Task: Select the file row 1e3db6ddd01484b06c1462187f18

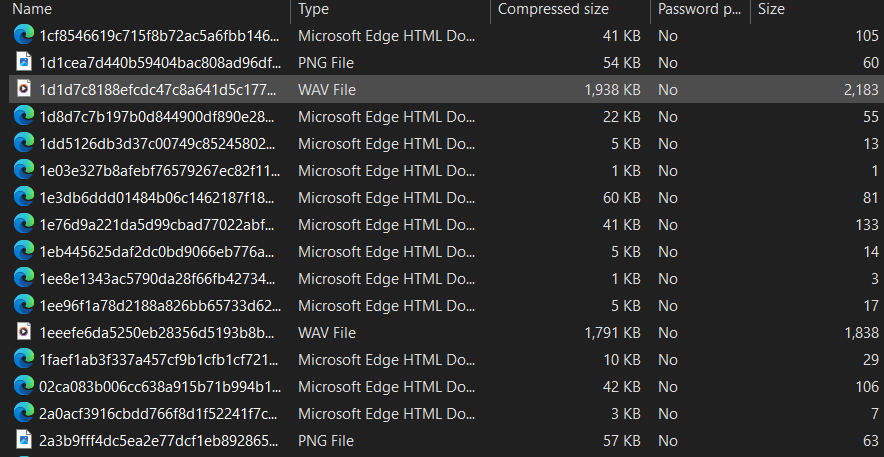Action: [155, 197]
